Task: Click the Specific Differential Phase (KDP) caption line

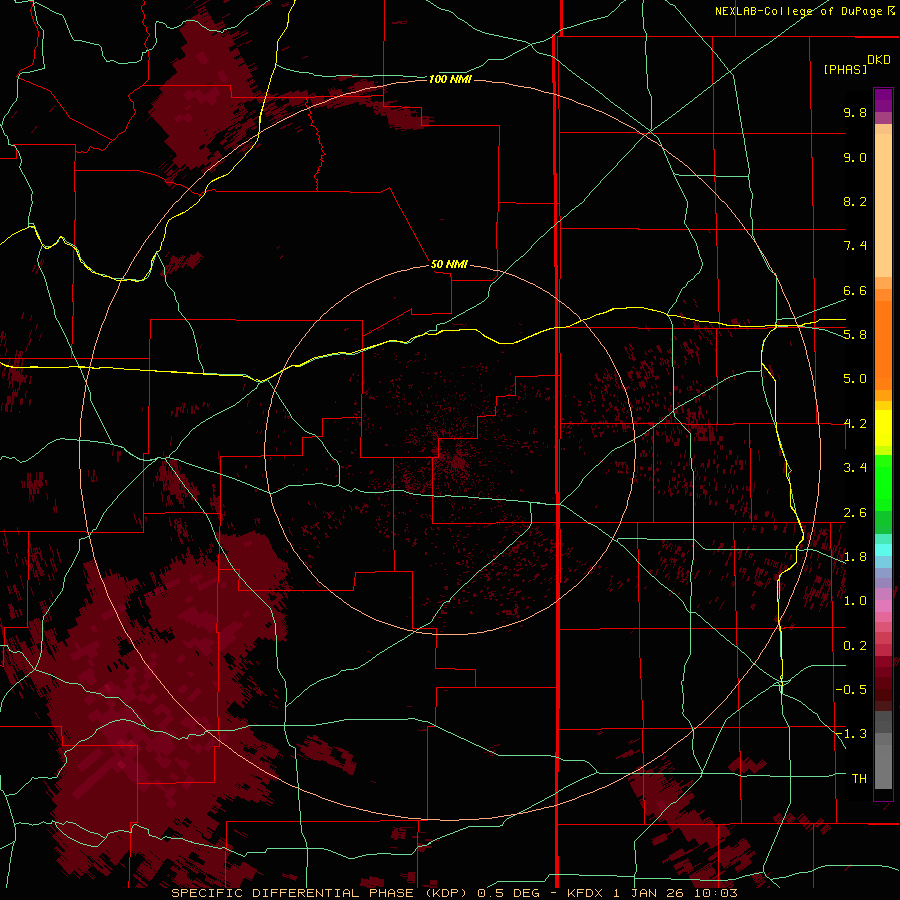Action: [454, 893]
